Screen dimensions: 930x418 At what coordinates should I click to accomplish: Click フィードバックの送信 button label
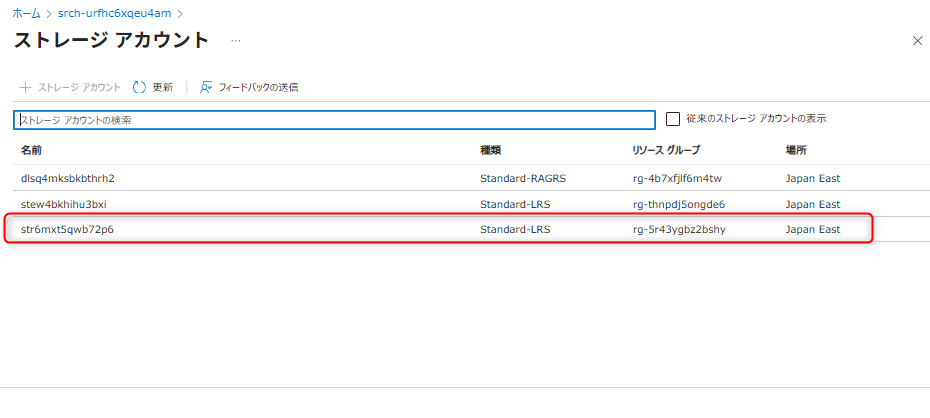click(x=258, y=88)
